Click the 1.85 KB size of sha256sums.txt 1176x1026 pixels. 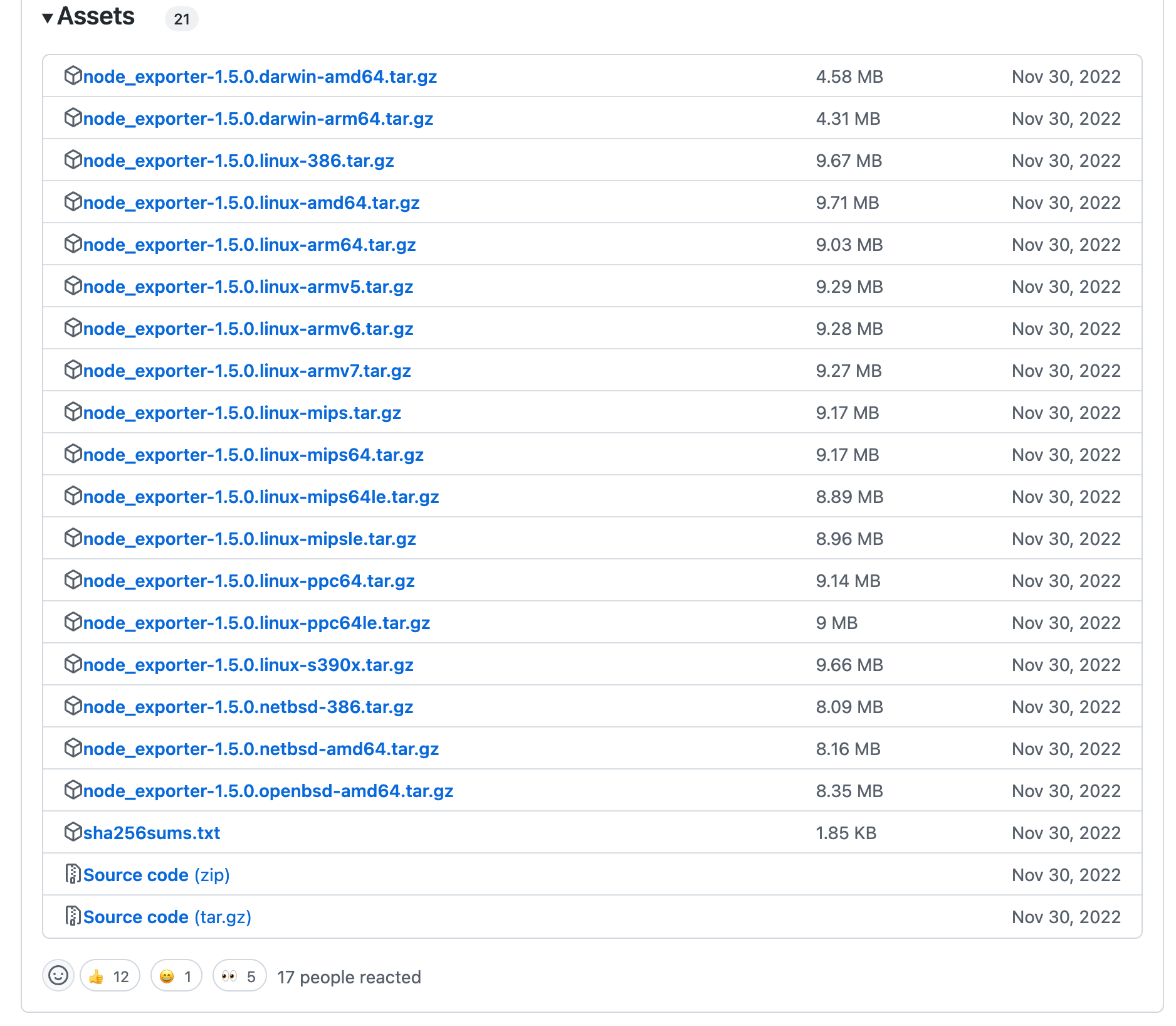pos(846,833)
